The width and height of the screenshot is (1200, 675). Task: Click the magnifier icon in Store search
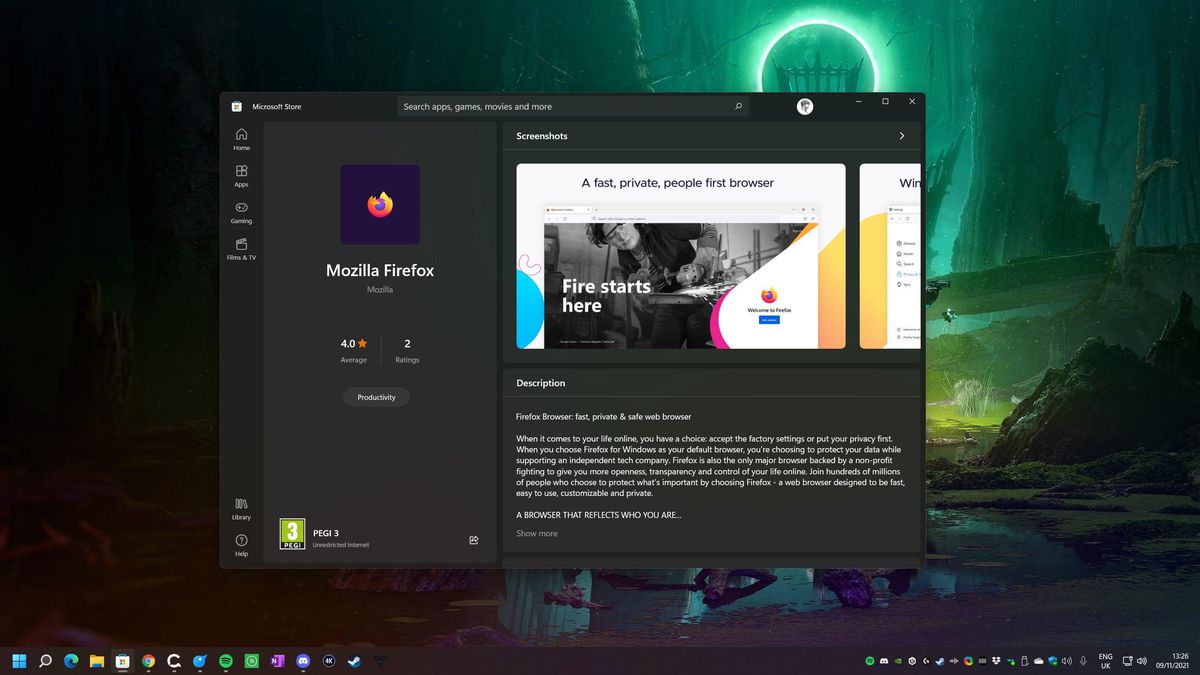click(x=738, y=107)
